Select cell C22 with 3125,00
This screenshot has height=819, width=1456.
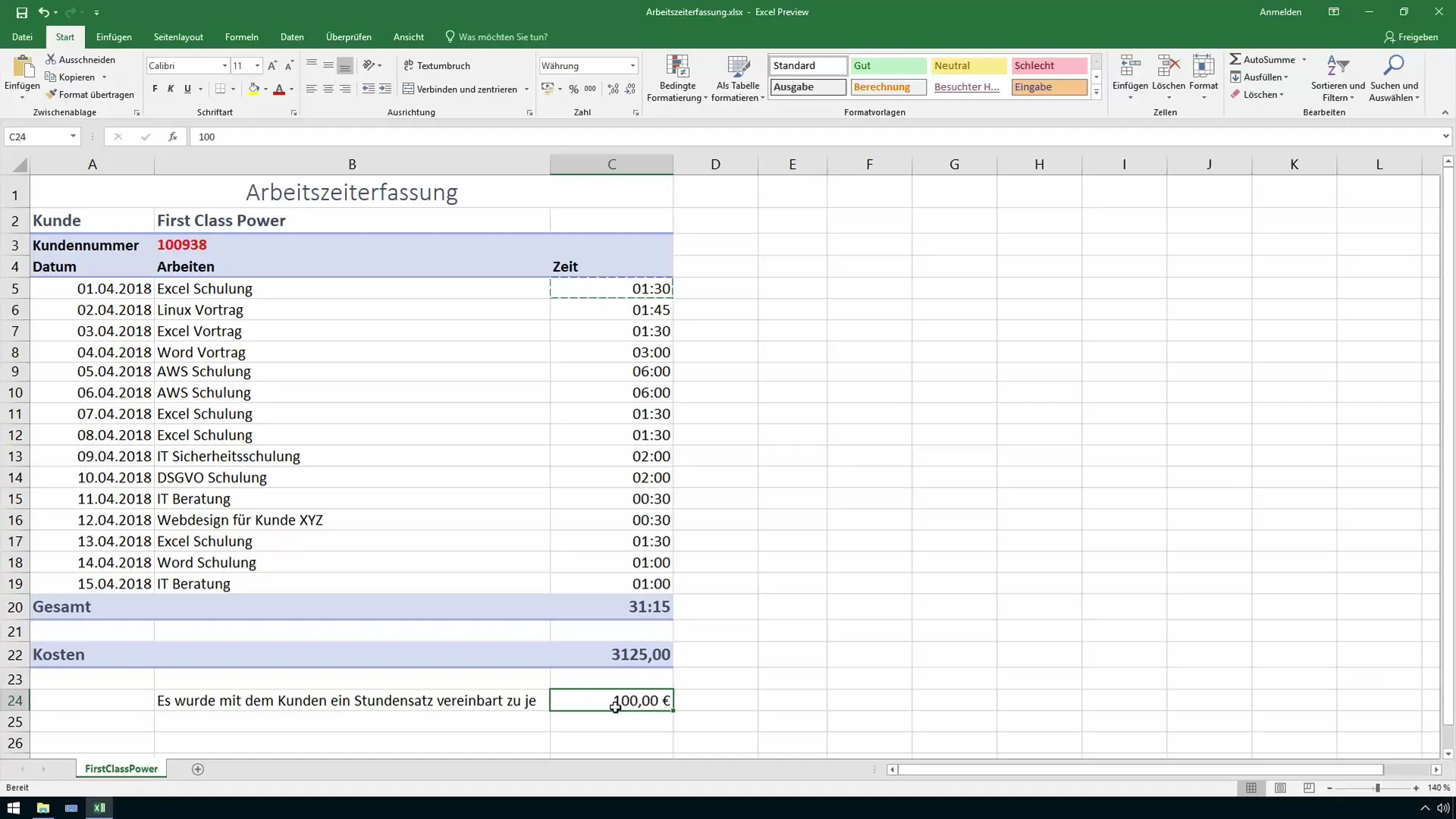coord(611,654)
